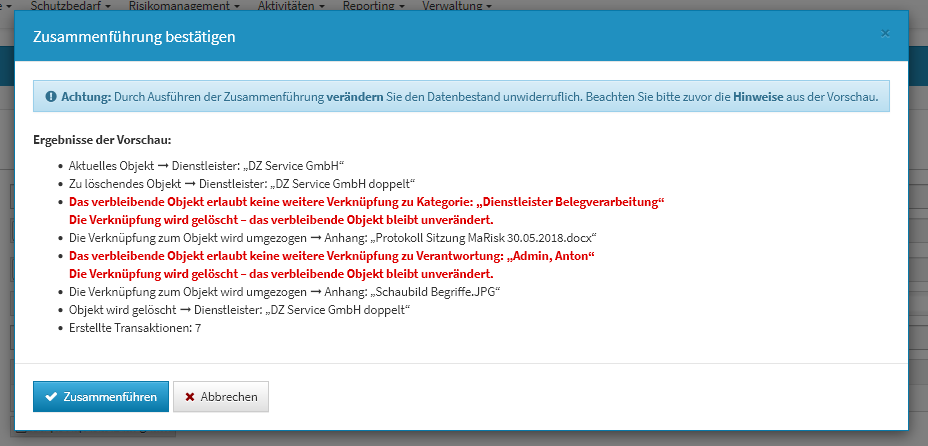The image size is (928, 446).
Task: Open the Verwaltung menu
Action: click(x=456, y=6)
